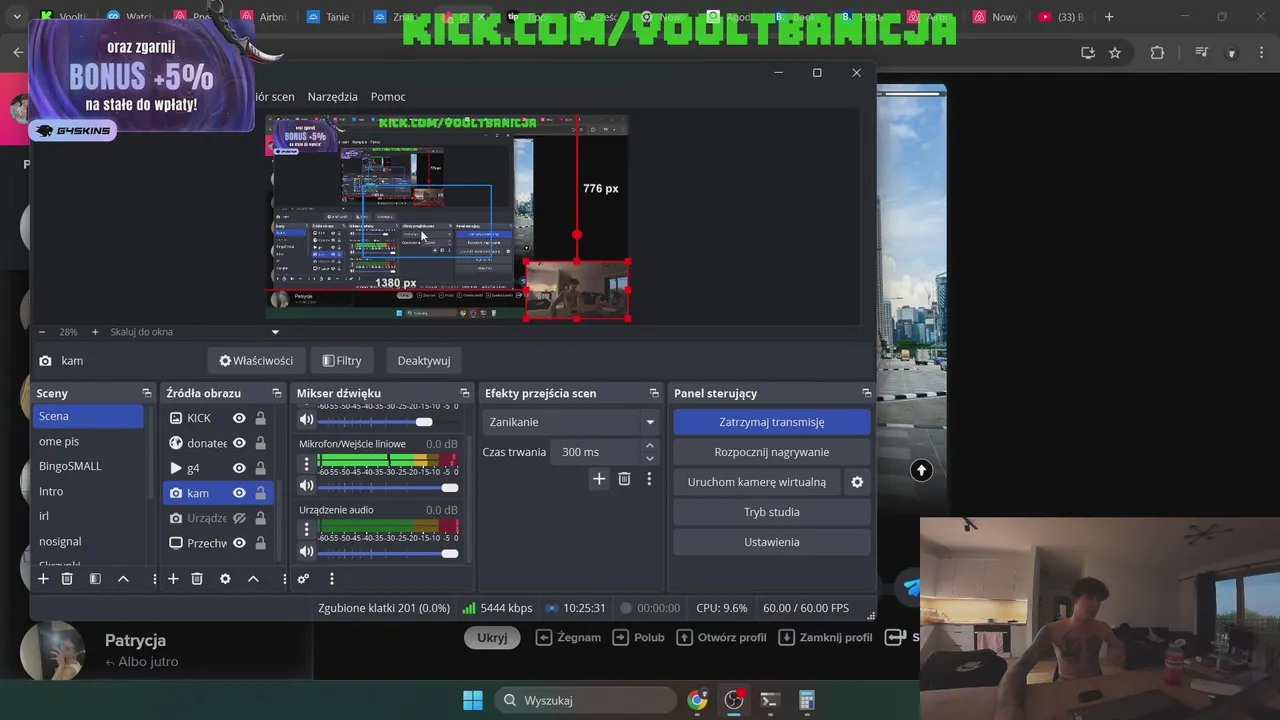Open Ustawienia settings
This screenshot has height=720, width=1280.
[771, 542]
